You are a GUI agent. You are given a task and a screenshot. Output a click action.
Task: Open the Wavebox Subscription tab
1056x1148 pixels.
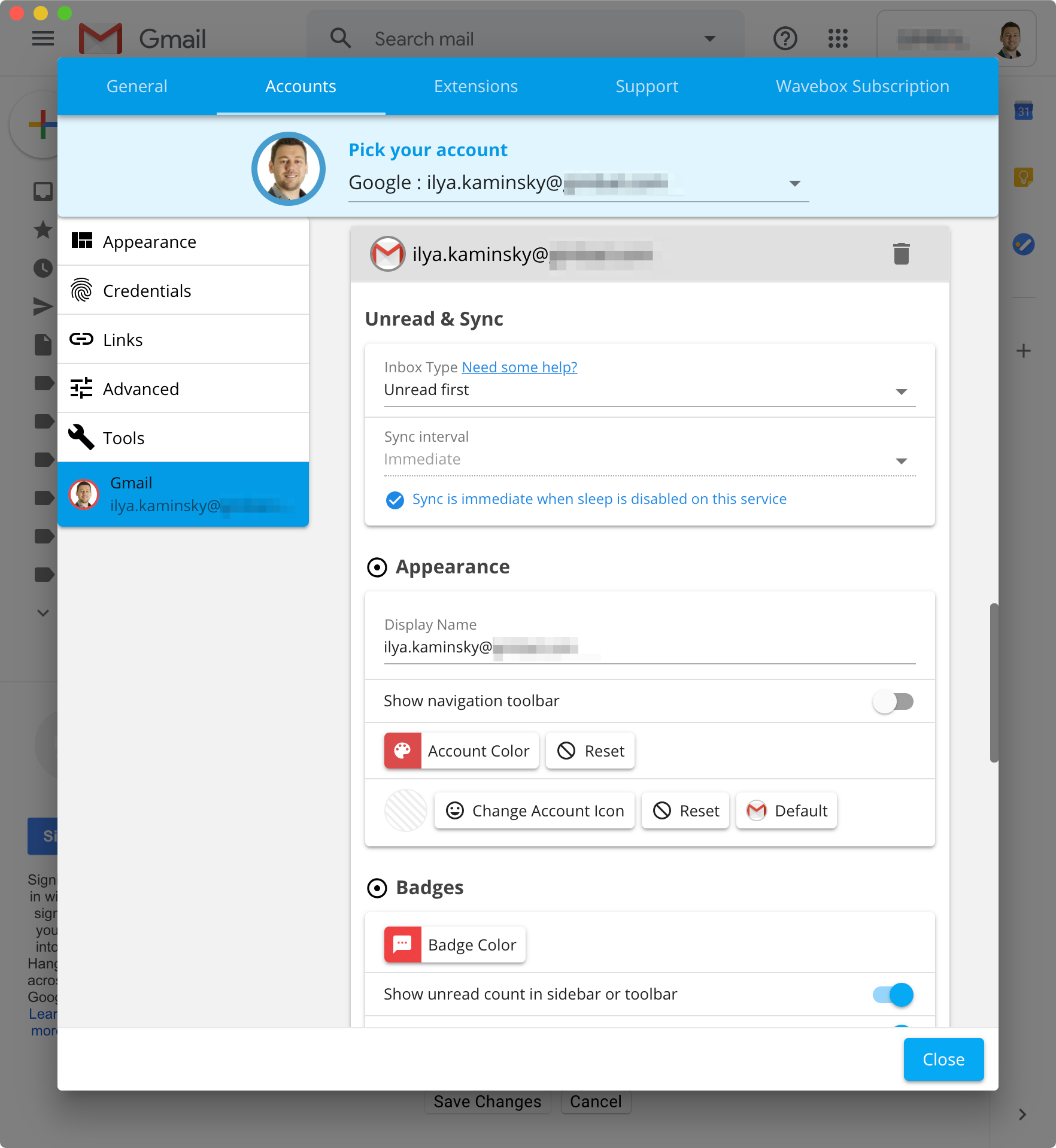click(x=861, y=86)
